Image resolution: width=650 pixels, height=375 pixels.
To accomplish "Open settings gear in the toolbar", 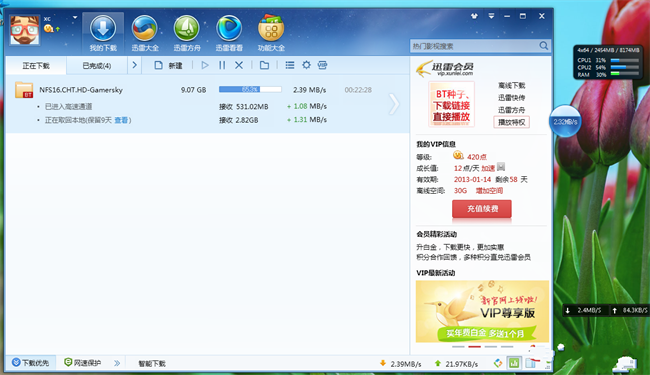I will click(x=306, y=65).
